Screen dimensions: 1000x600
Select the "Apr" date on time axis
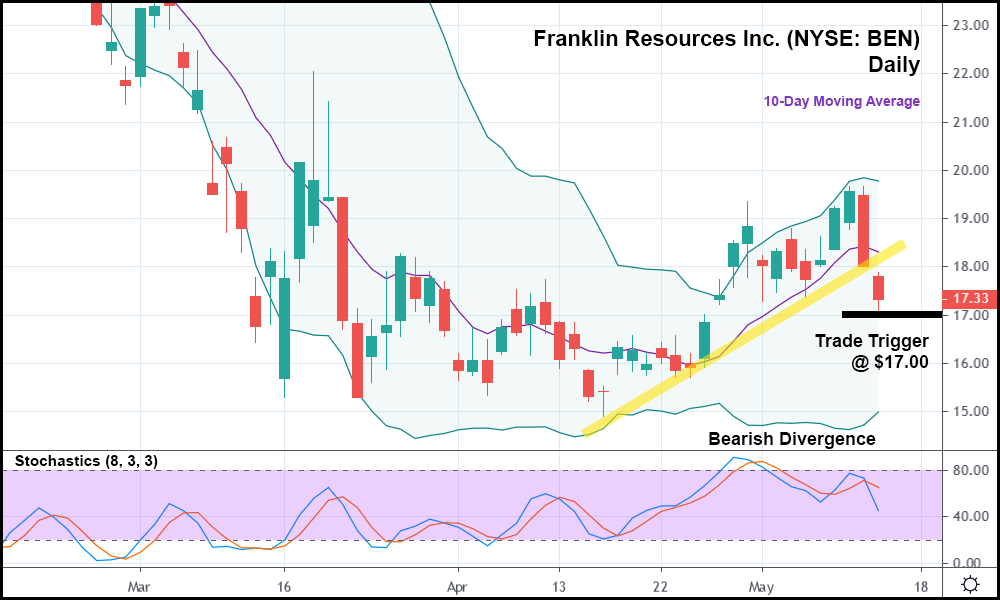pos(457,587)
